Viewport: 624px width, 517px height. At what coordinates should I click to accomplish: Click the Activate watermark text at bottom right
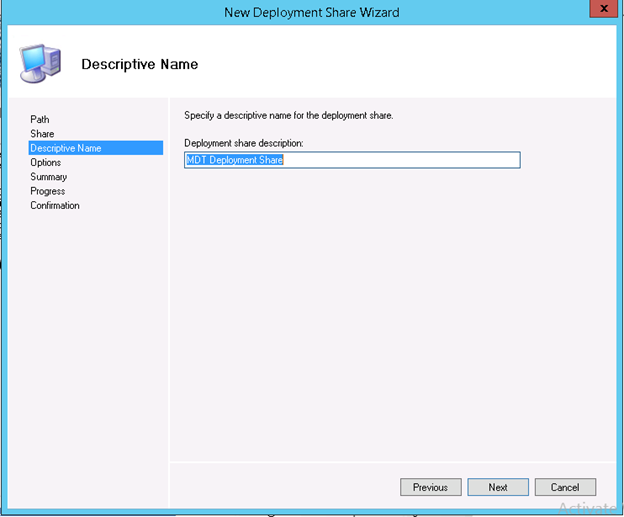click(590, 507)
